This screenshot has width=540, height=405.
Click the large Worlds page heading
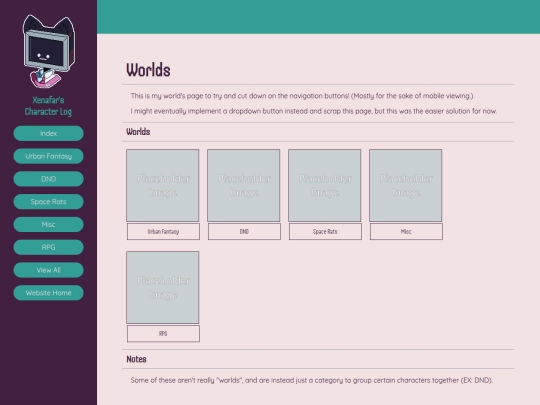tap(148, 70)
